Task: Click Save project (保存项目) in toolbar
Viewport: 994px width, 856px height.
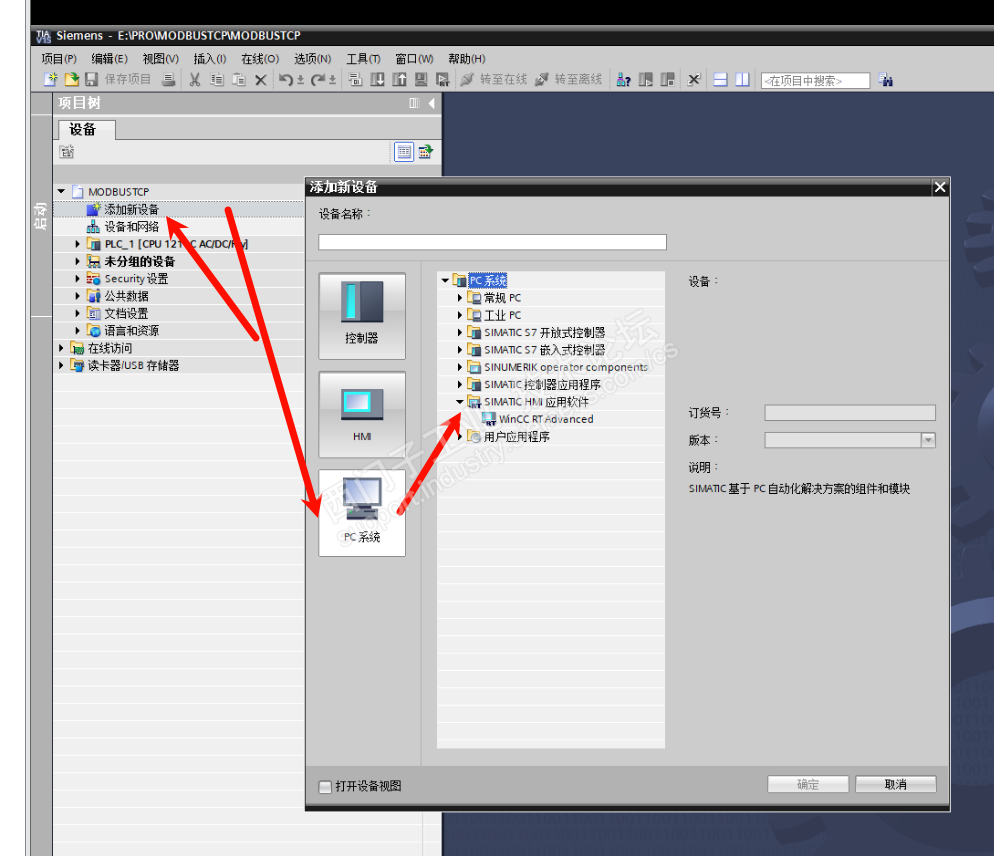Action: click(x=119, y=79)
